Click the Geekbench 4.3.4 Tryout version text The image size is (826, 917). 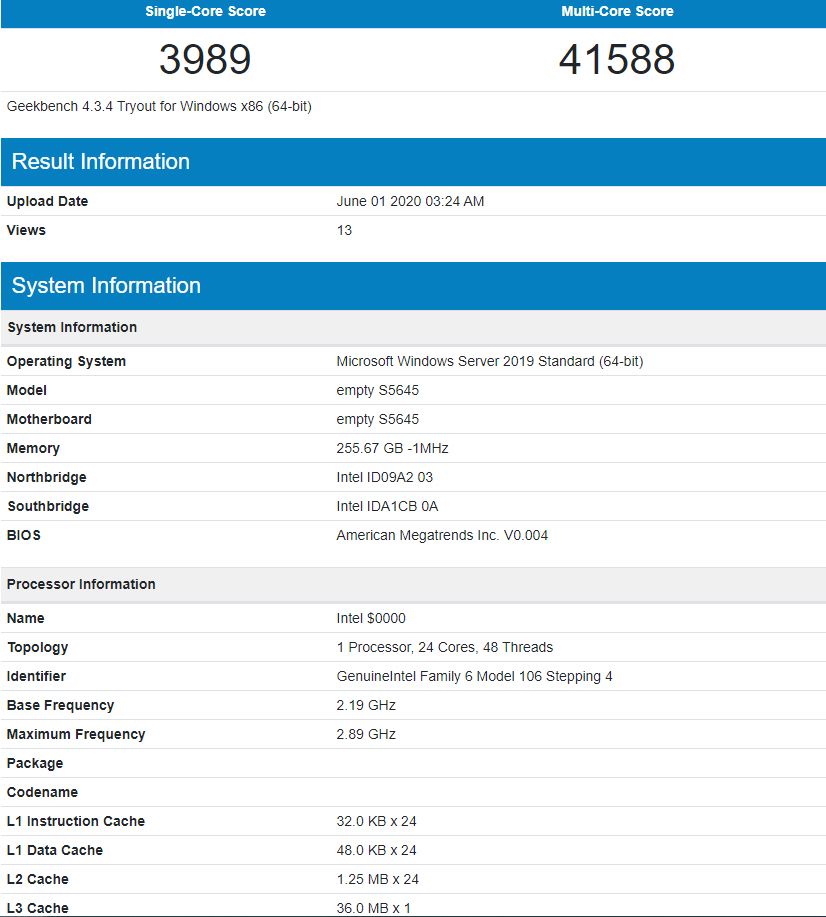(x=159, y=106)
